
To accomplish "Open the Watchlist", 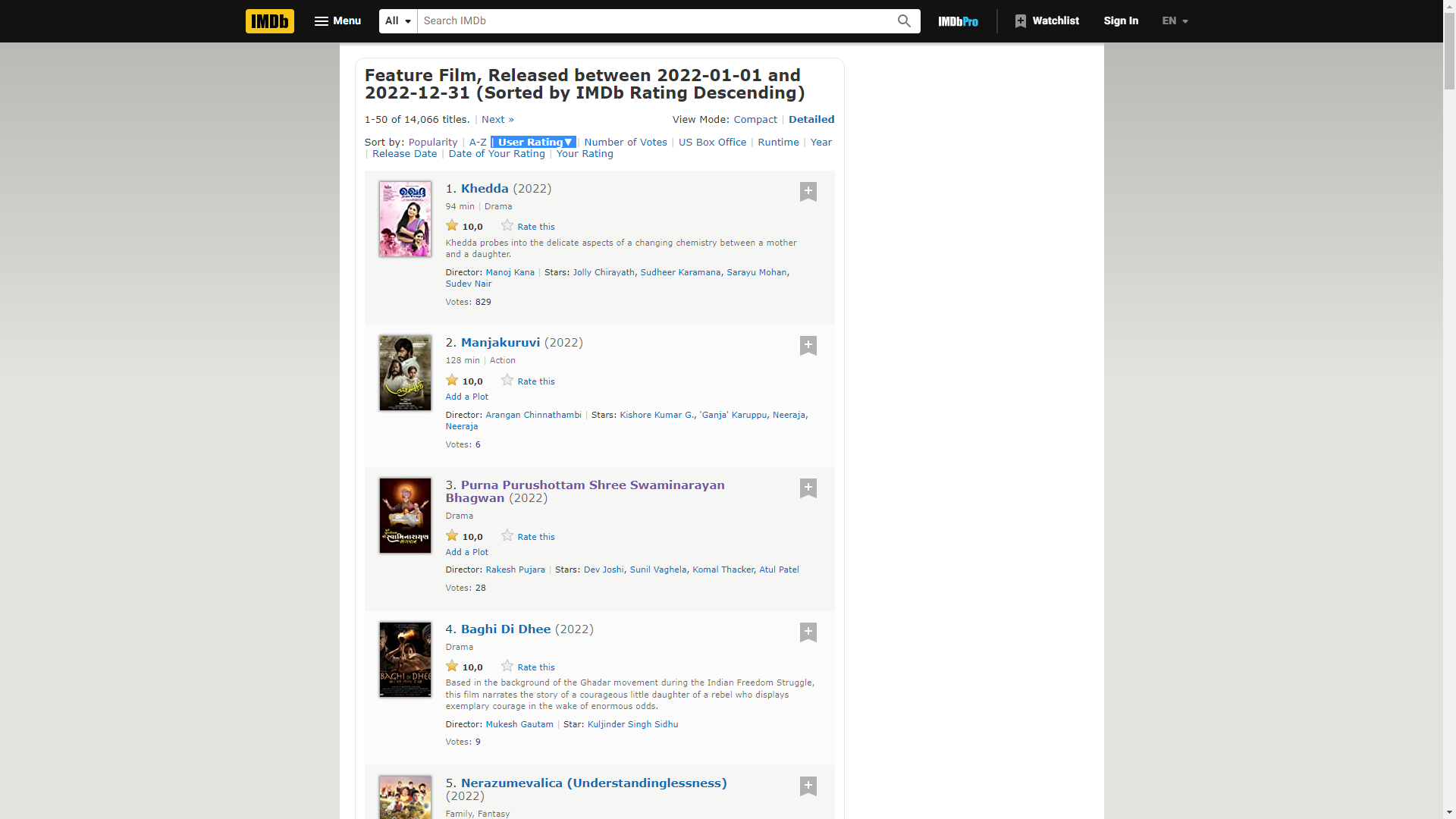I will click(x=1046, y=20).
